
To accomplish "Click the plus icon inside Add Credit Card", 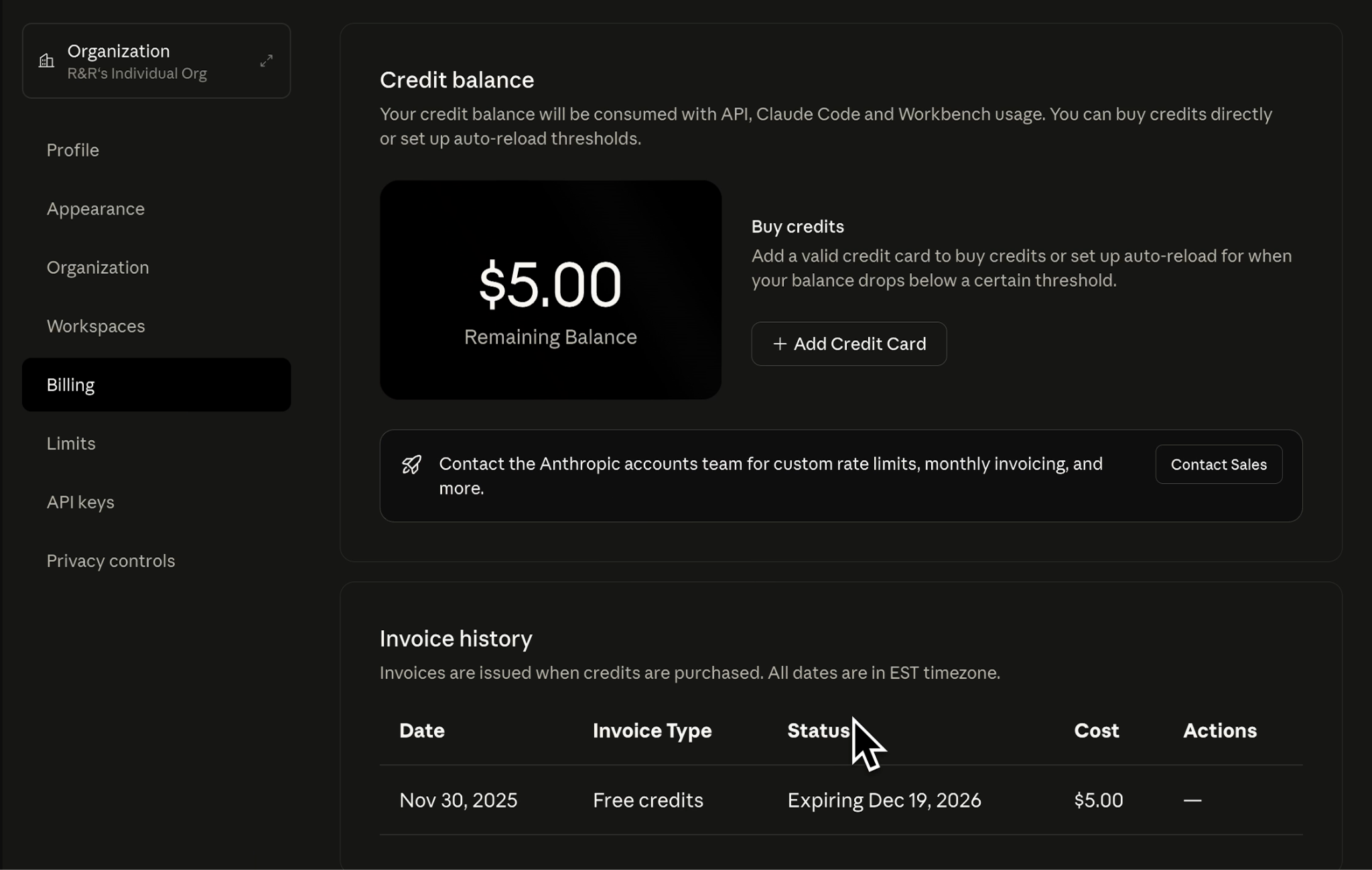I will coord(779,344).
